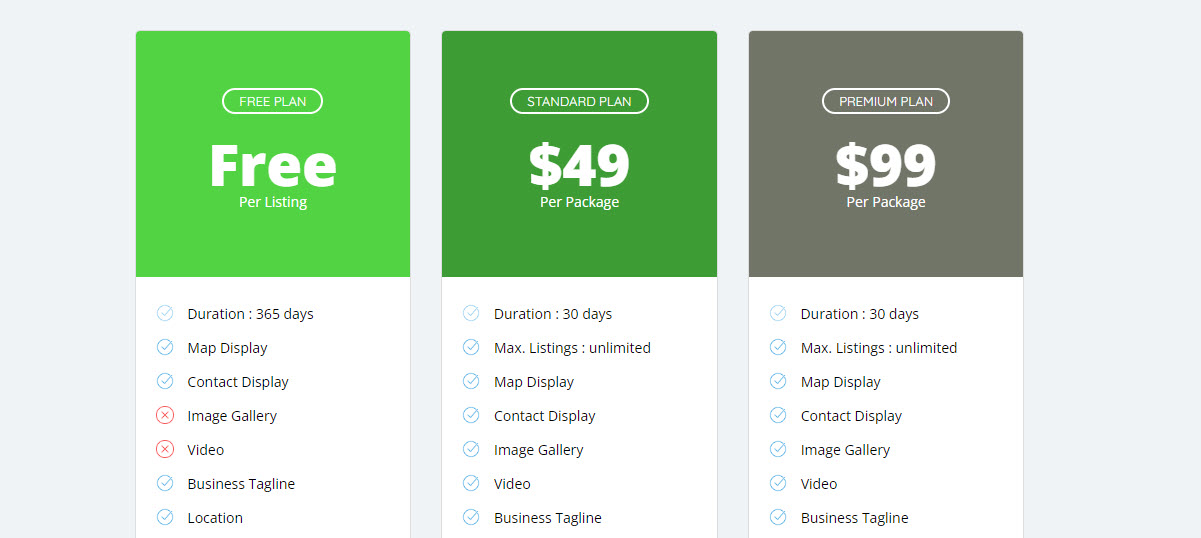Screen dimensions: 1201x538
Task: Click Premium plan Image Gallery check icon
Action: (x=778, y=449)
